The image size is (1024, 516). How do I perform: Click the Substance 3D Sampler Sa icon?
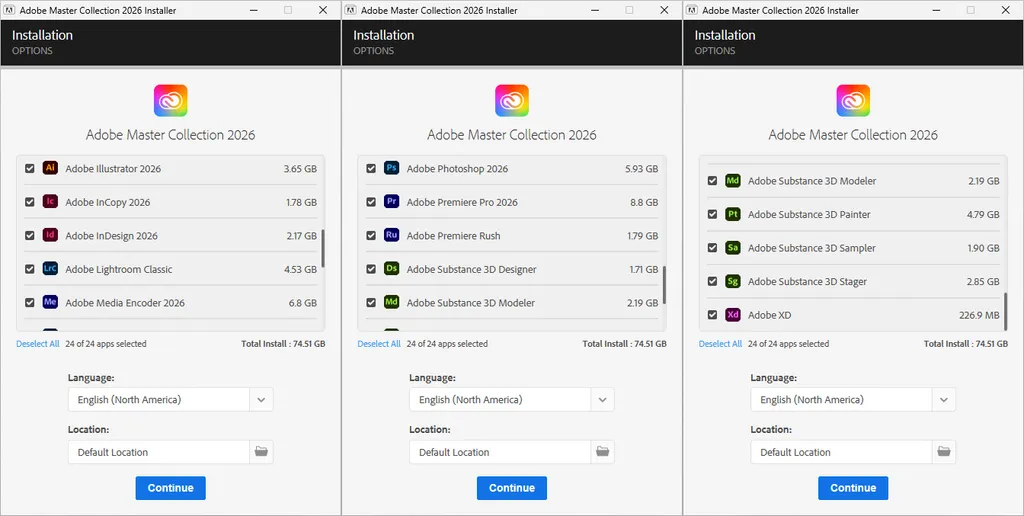[733, 248]
